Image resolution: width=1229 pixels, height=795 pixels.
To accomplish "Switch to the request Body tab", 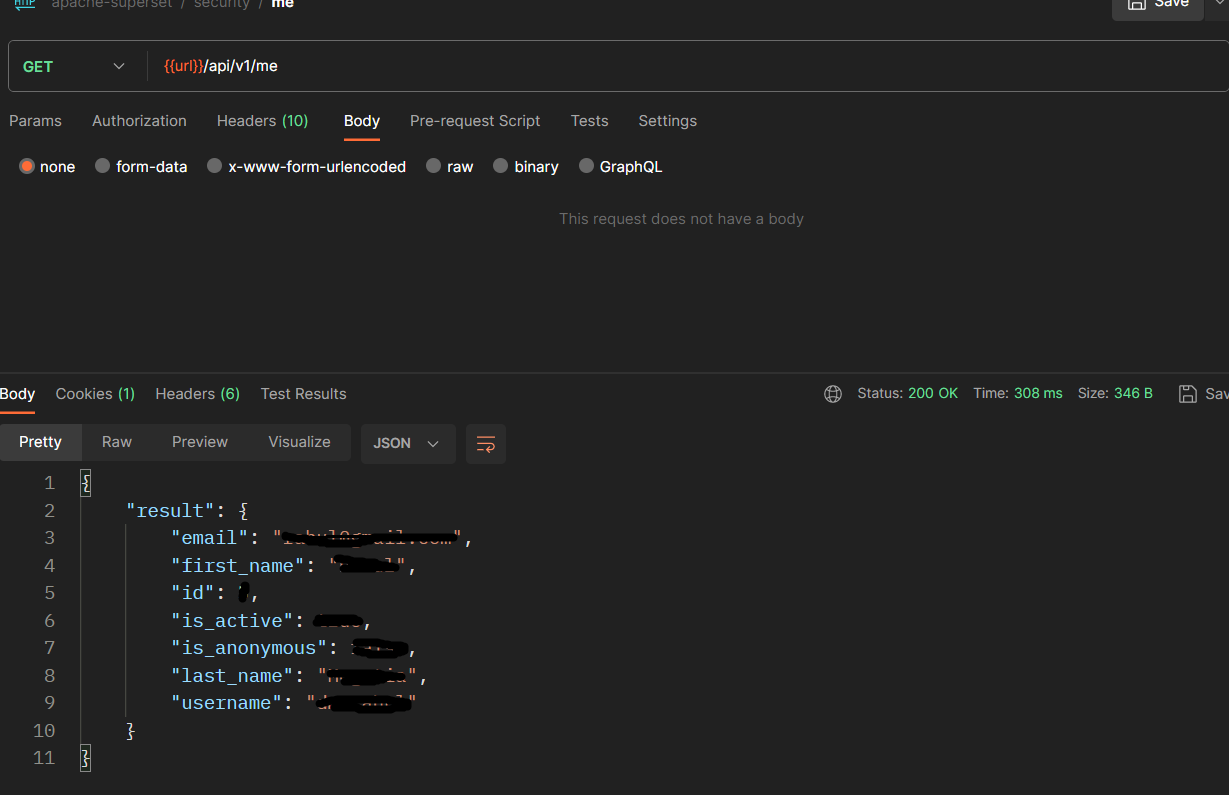I will tap(362, 121).
